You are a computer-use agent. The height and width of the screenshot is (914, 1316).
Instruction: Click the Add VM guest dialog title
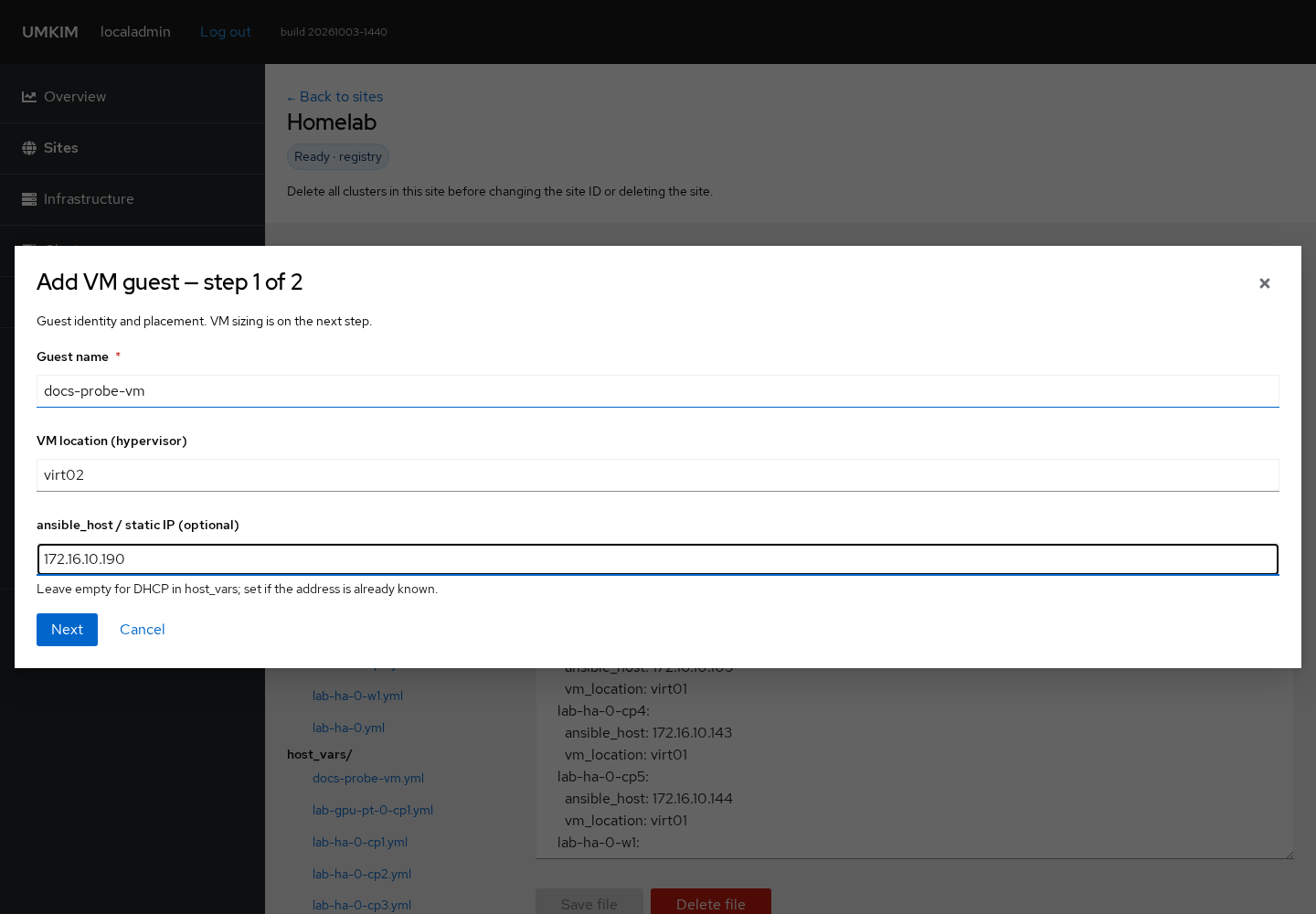170,282
